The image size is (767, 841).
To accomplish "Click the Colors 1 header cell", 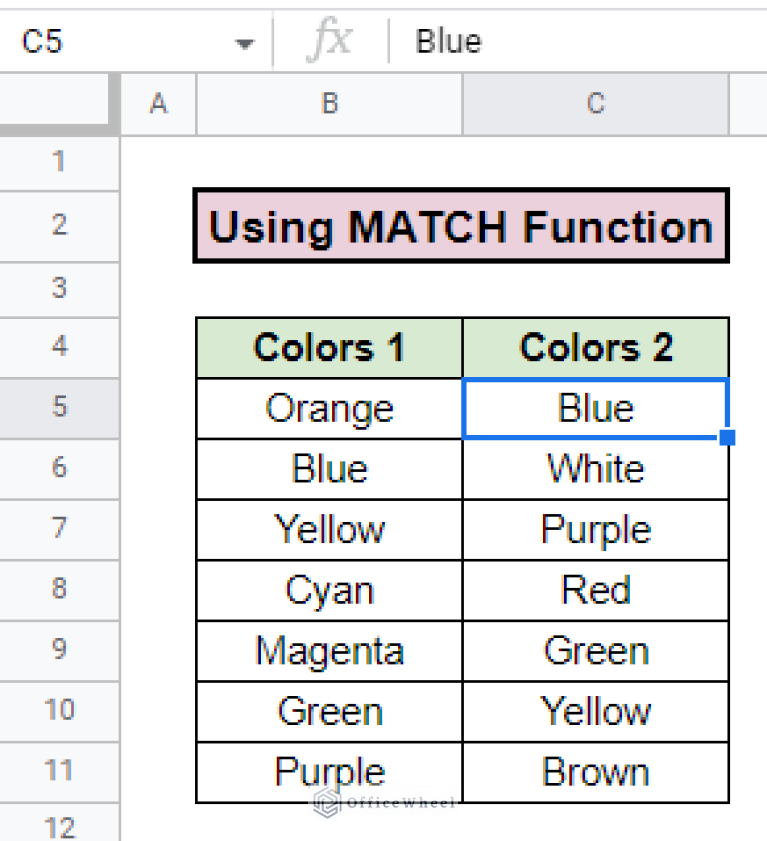I will click(328, 347).
